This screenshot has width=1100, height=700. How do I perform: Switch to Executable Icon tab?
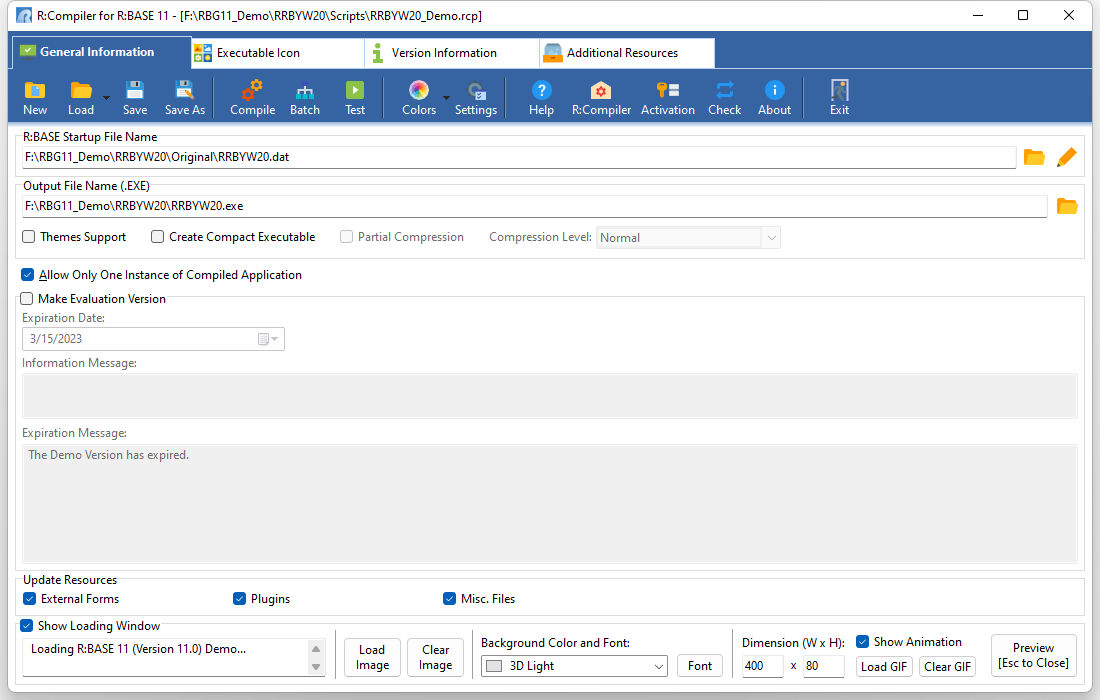pyautogui.click(x=278, y=53)
